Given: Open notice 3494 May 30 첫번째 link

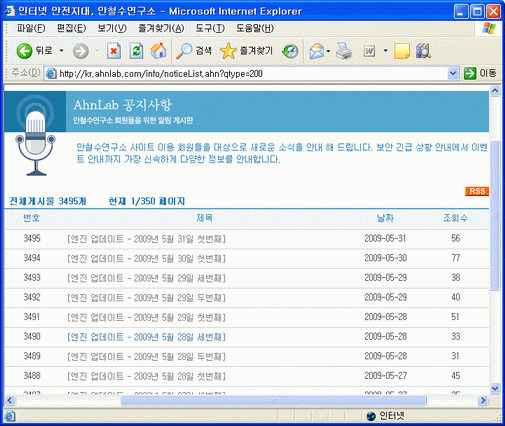Looking at the screenshot, I should [146, 258].
